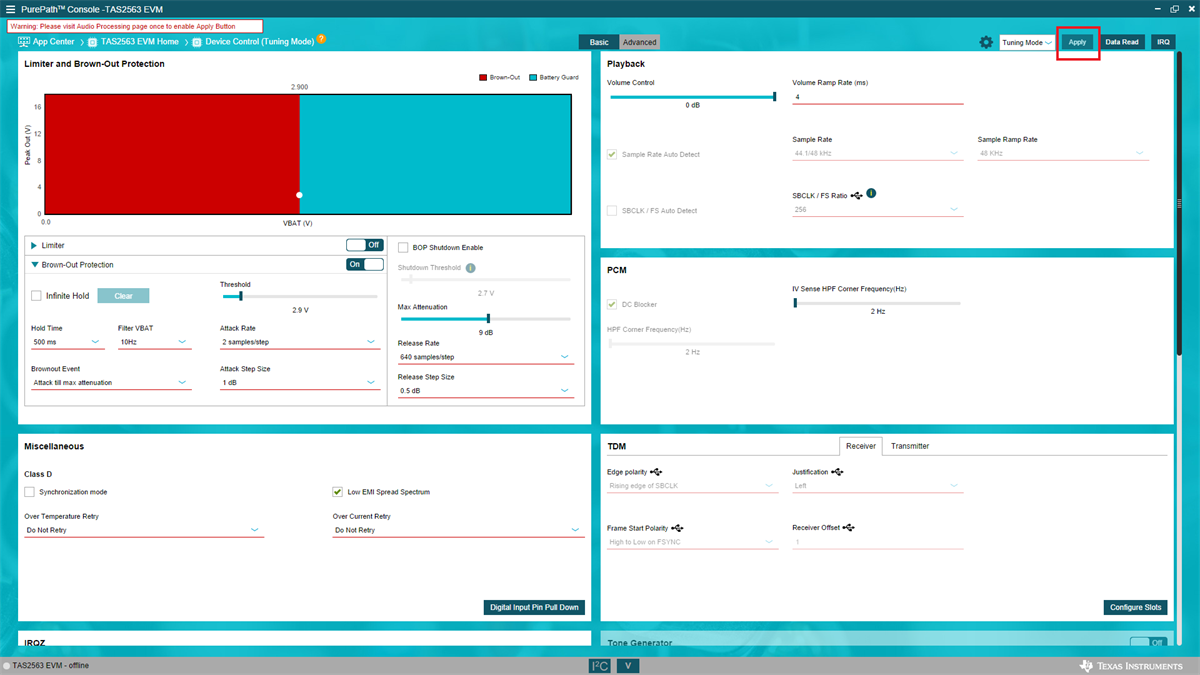1200x675 pixels.
Task: Open the Hold Time dropdown
Action: coord(66,342)
